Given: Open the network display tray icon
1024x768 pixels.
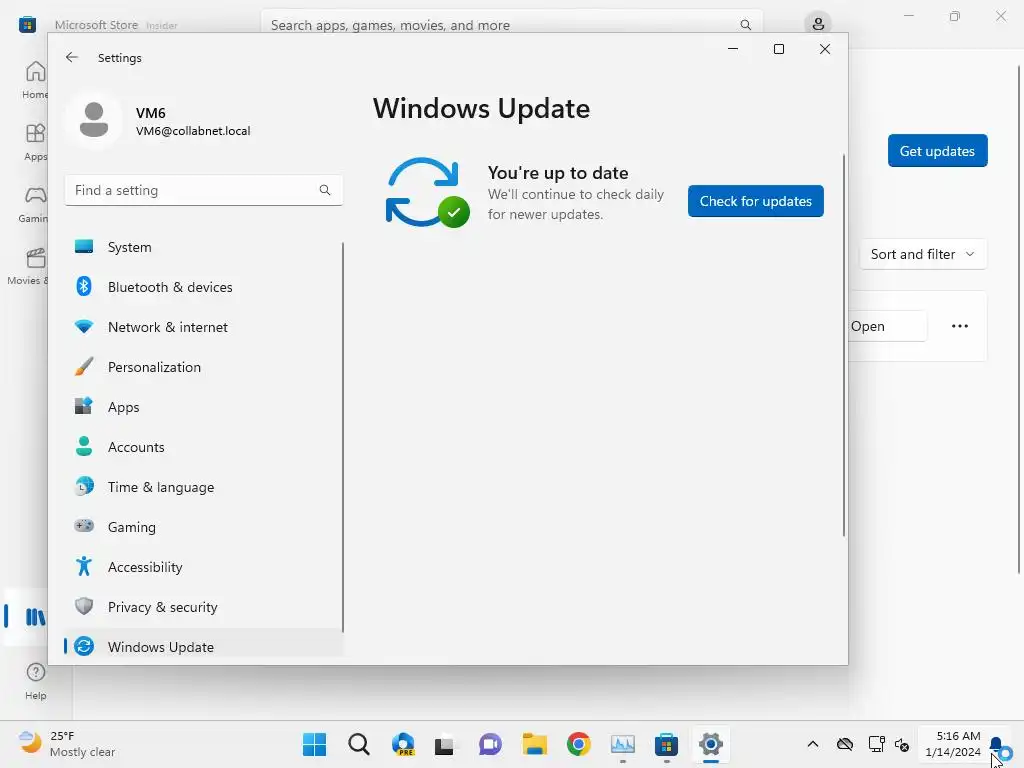Looking at the screenshot, I should coord(876,744).
